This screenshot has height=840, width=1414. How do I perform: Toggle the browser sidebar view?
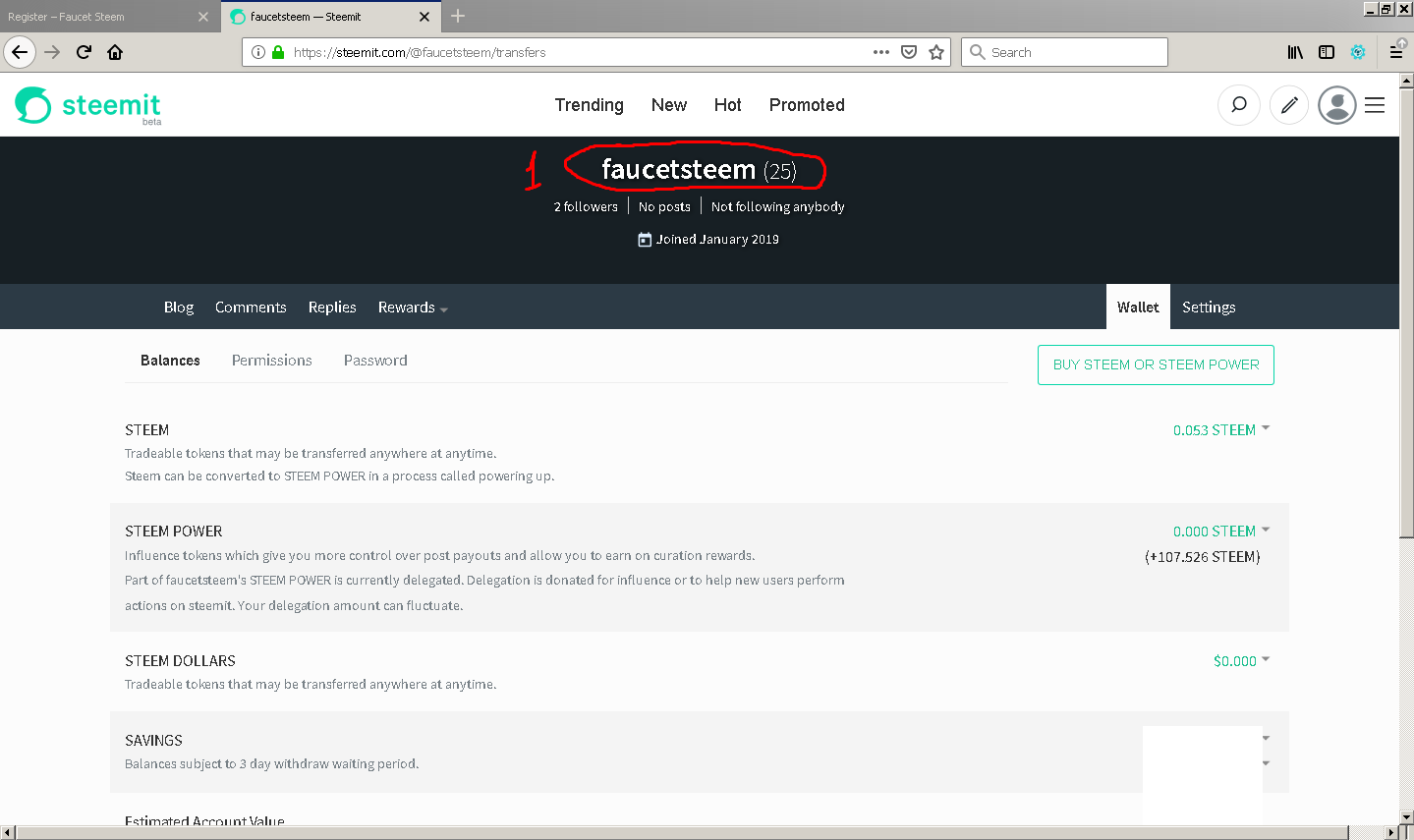click(x=1327, y=52)
